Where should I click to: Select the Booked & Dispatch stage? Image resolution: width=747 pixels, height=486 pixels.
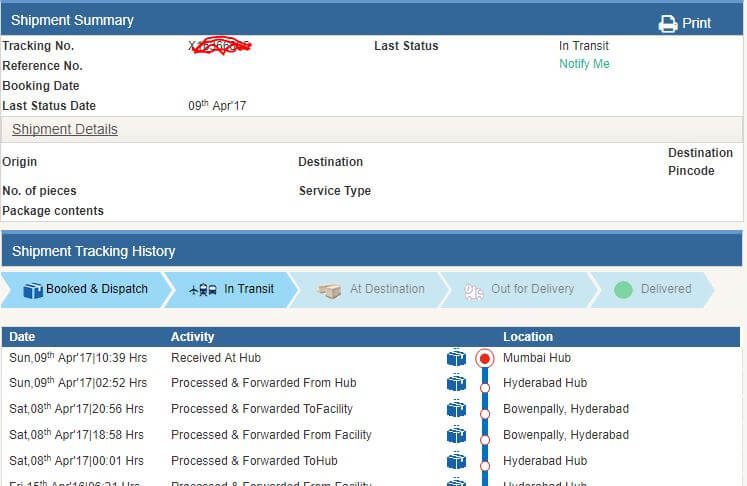86,289
